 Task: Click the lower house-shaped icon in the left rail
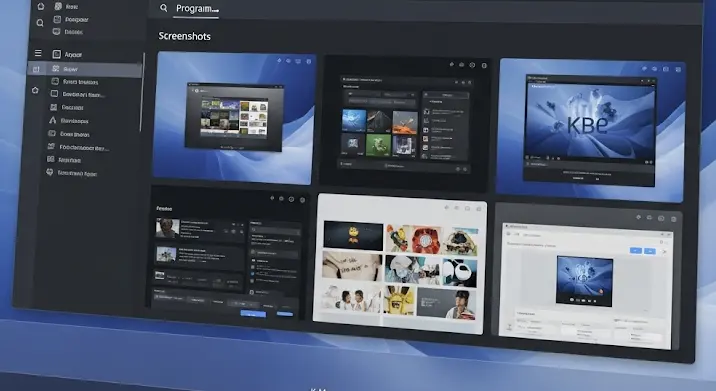pyautogui.click(x=35, y=90)
